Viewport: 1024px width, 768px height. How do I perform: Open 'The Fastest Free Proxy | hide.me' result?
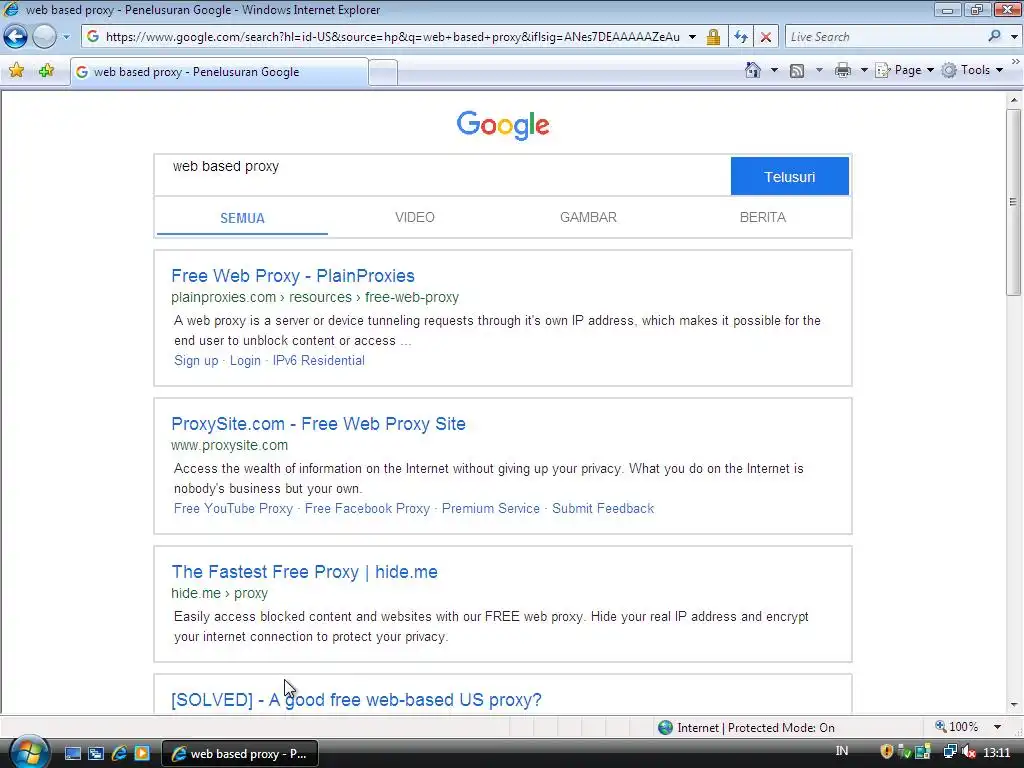(x=304, y=572)
